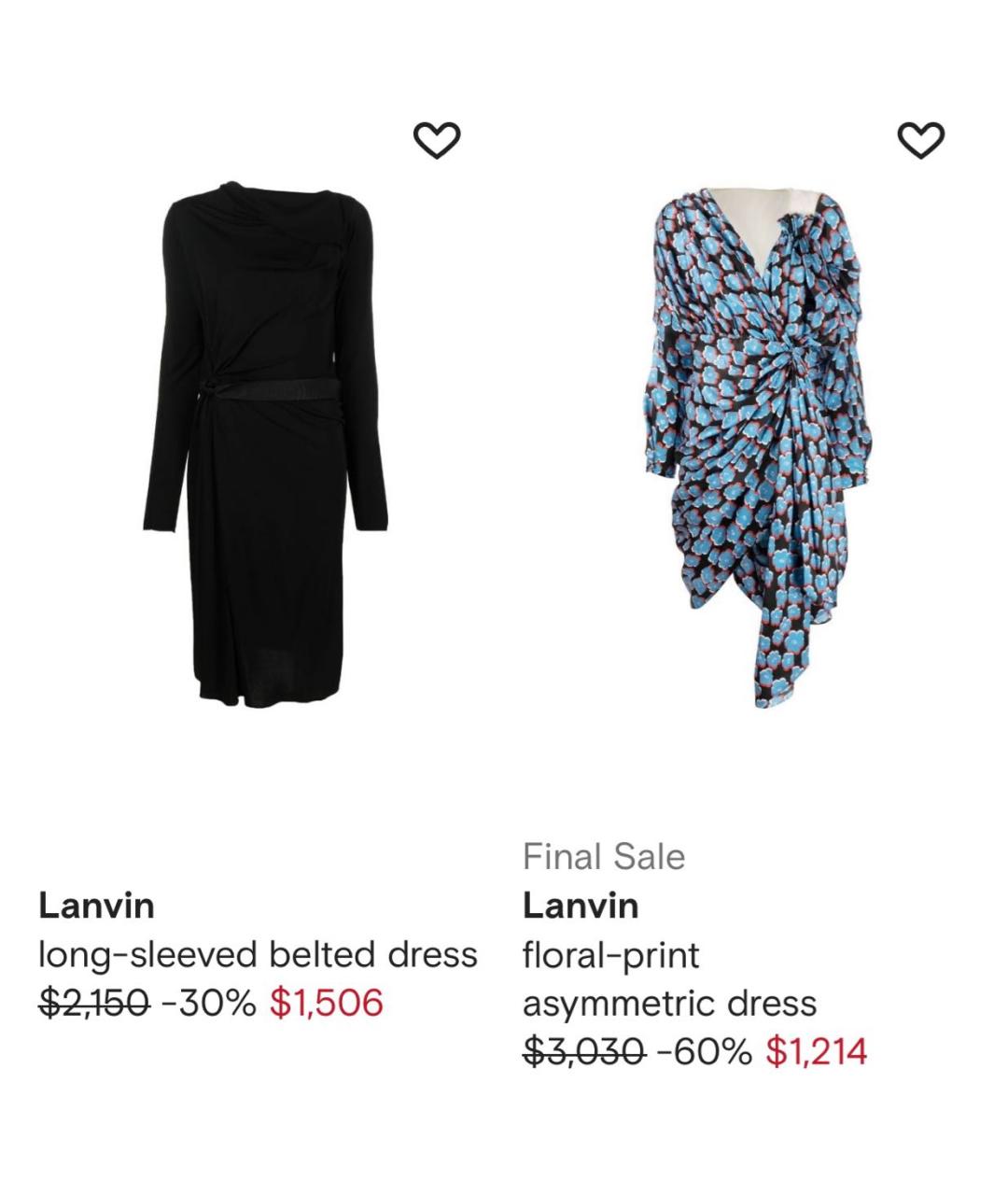The width and height of the screenshot is (1008, 1195).
Task: Click the -30% discount label
Action: click(x=208, y=1004)
